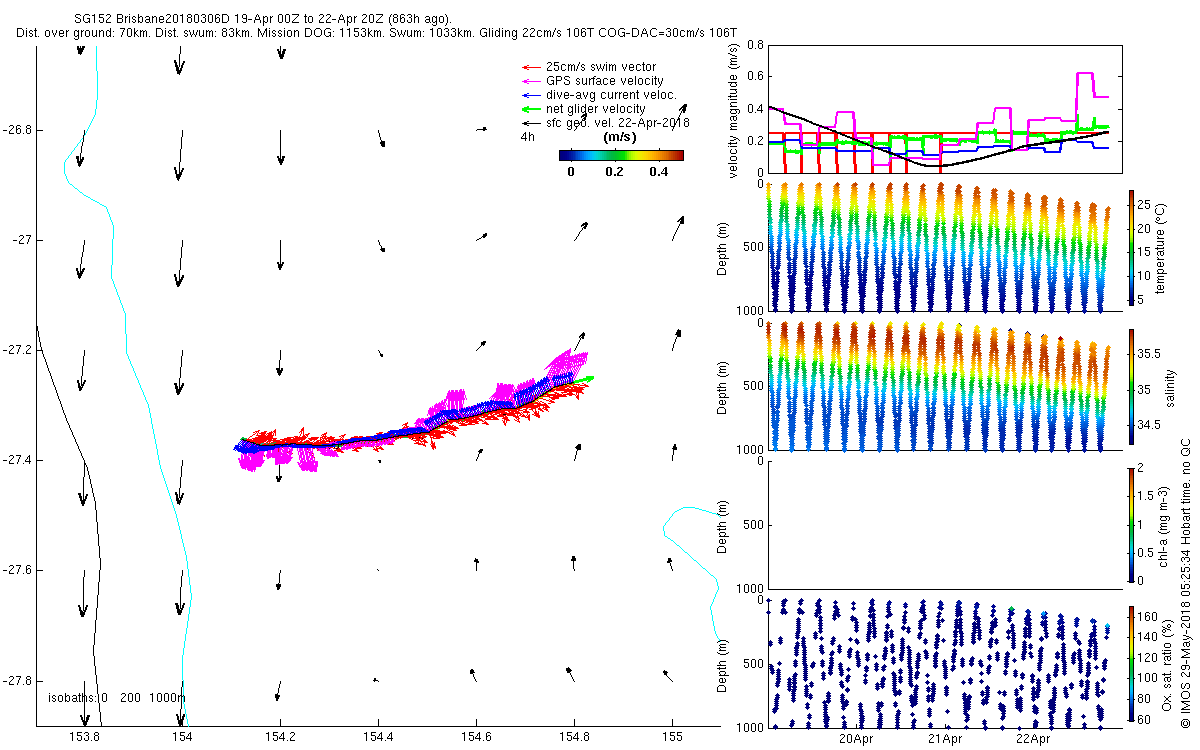Click the longitude tick '154.2'
The image size is (1200, 750).
coord(281,737)
